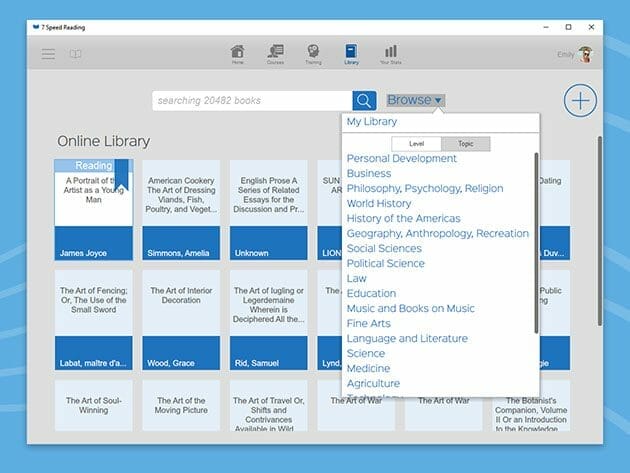Open the Training brain icon
Screen dimensions: 630x473
pyautogui.click(x=313, y=52)
